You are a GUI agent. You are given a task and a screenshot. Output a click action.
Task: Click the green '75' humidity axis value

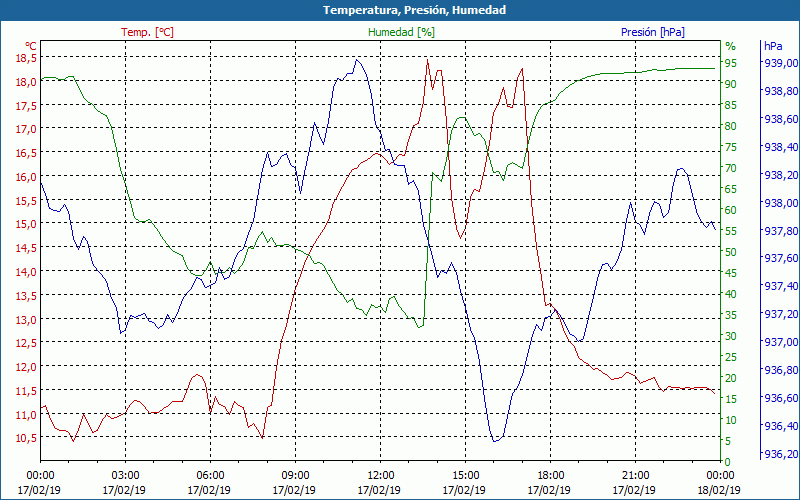point(731,147)
